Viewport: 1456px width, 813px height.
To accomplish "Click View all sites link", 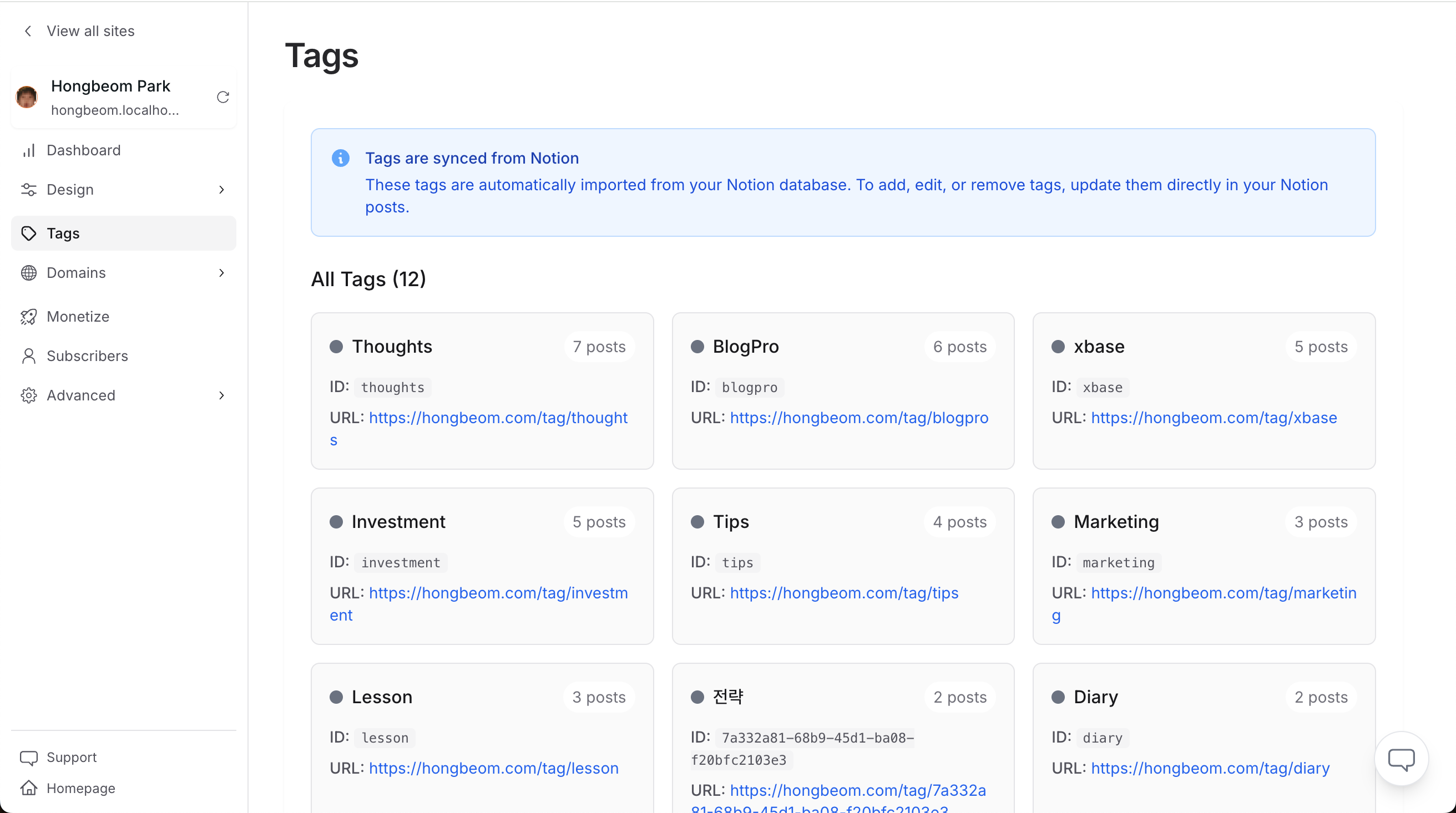I will coord(90,31).
